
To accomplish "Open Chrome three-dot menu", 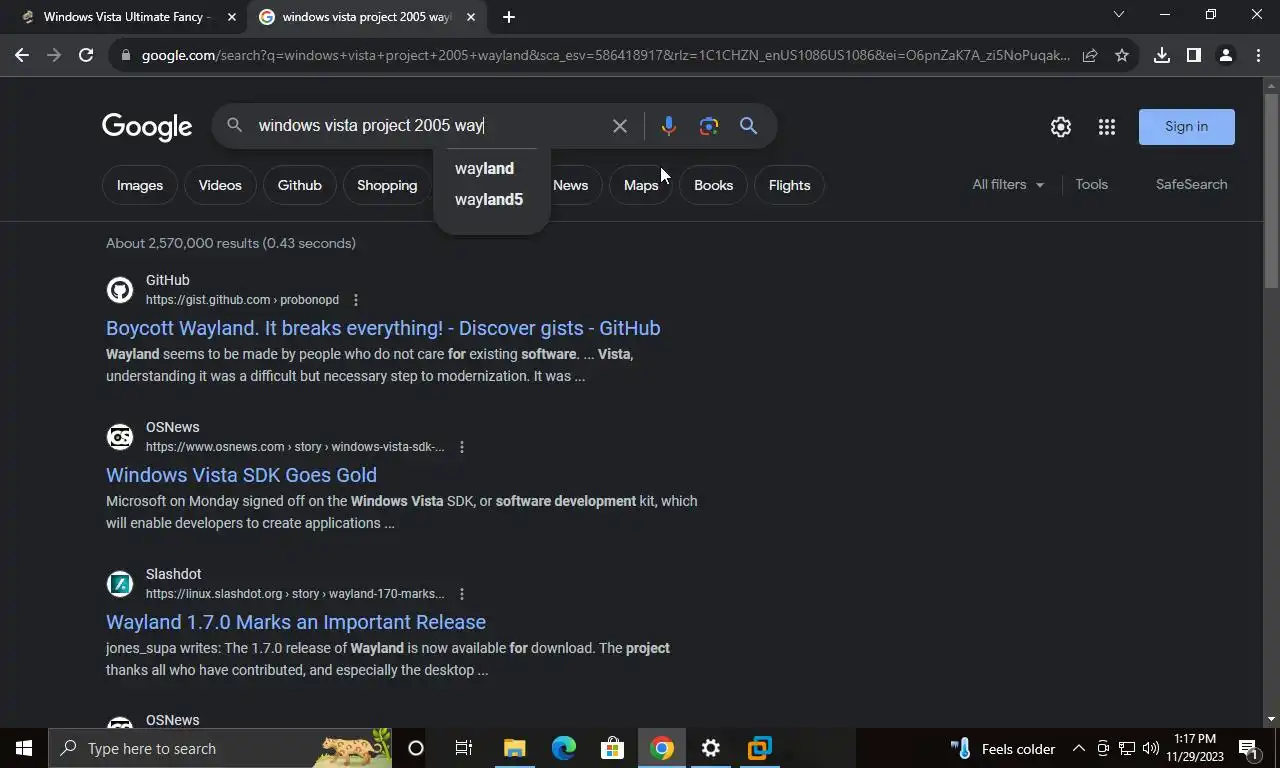I will [x=1257, y=55].
